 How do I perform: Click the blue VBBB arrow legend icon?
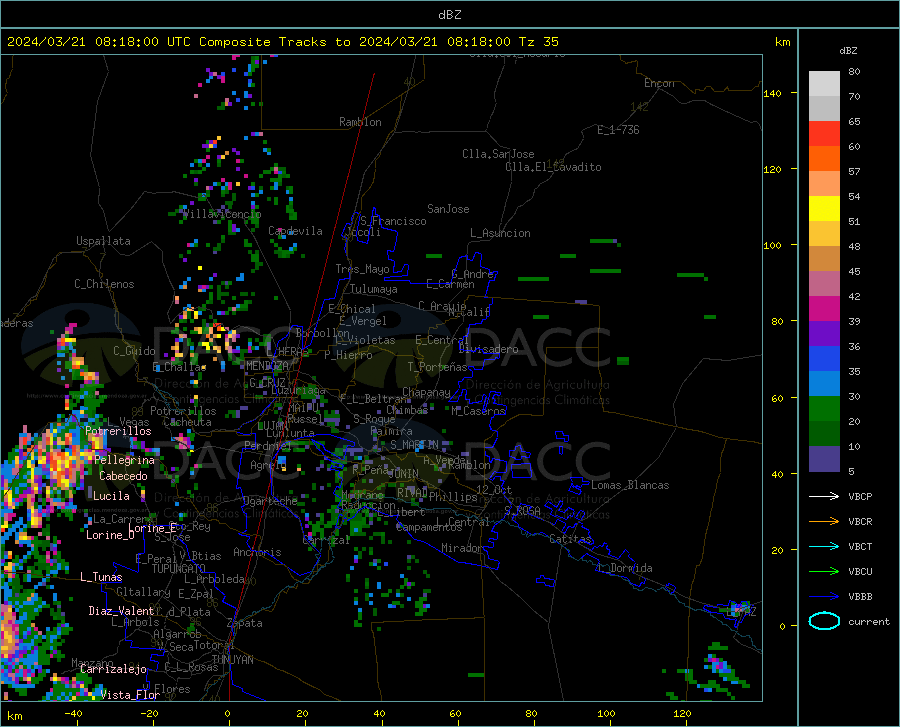point(824,597)
